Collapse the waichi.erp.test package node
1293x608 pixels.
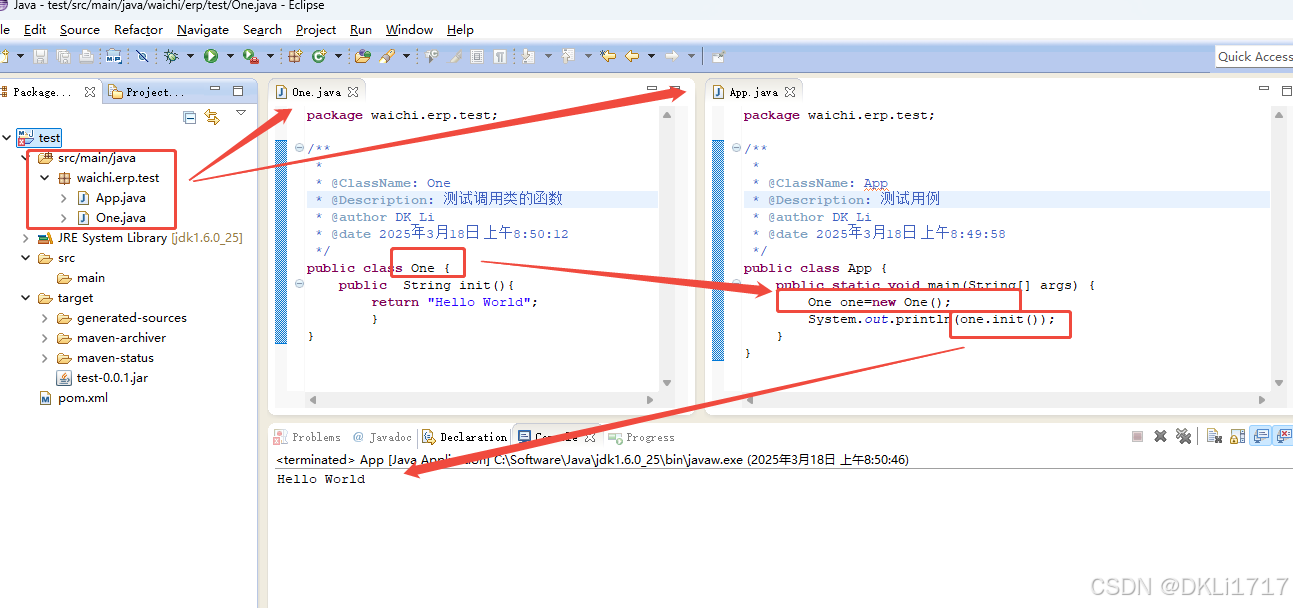[x=44, y=180]
